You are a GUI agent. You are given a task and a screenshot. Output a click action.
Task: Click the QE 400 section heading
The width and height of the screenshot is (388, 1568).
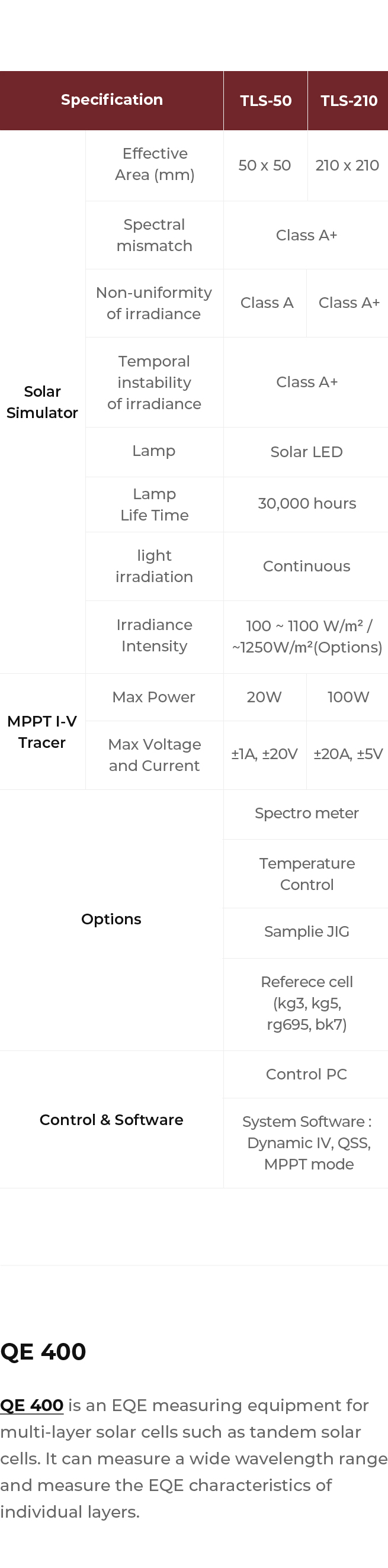click(43, 1351)
